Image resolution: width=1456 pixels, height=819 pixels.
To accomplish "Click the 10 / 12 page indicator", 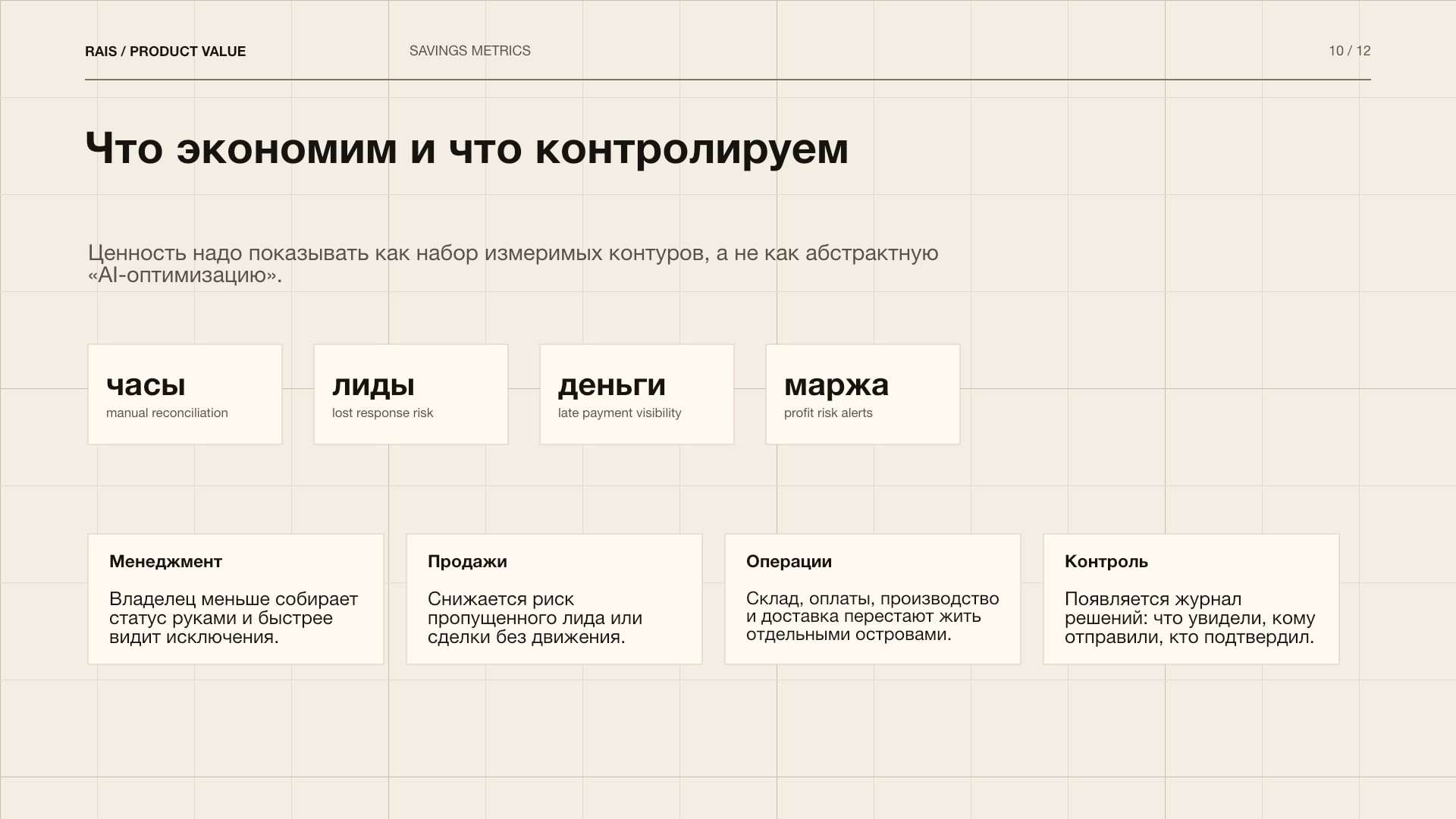I will [x=1349, y=51].
